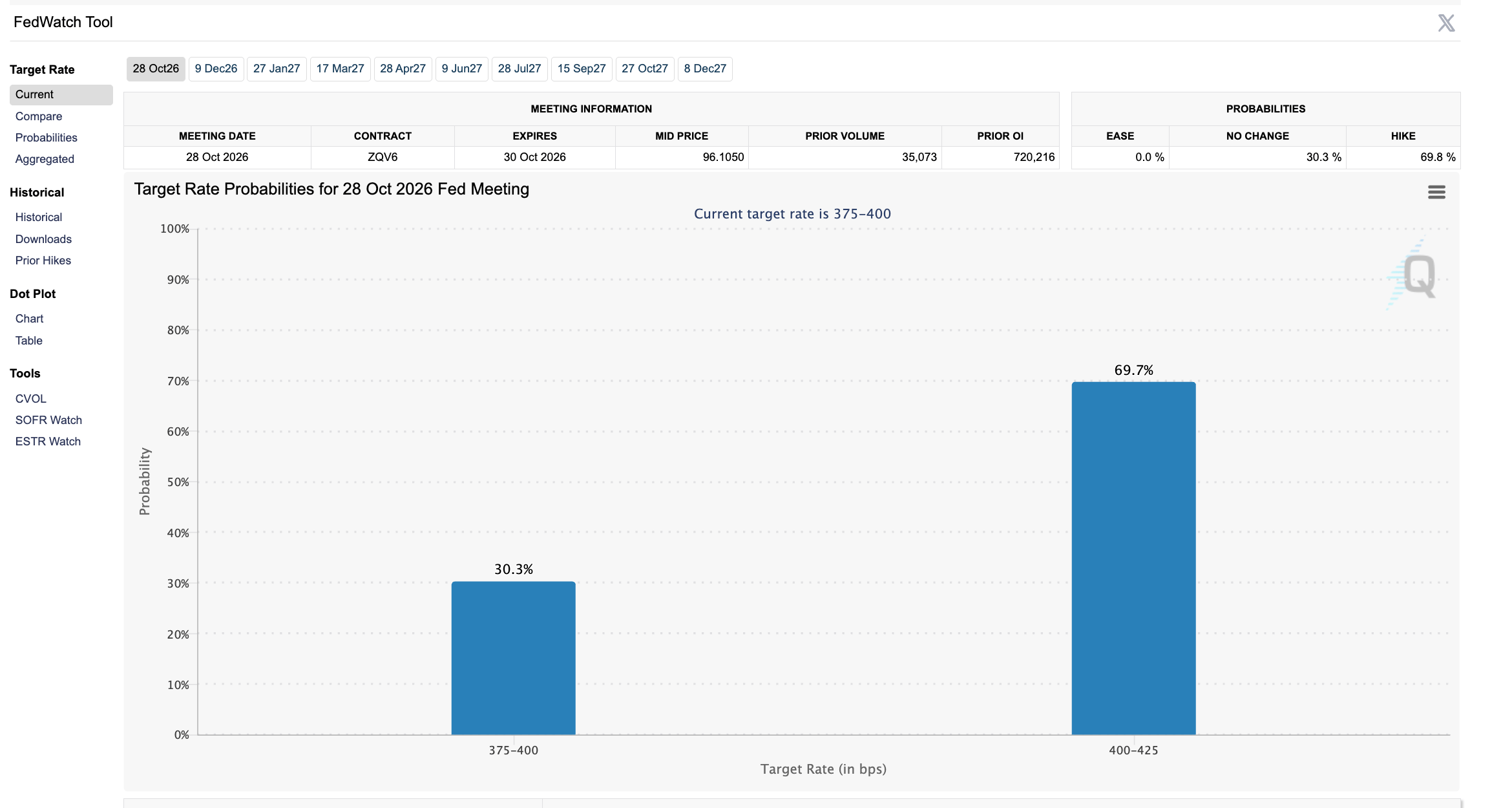1512x808 pixels.
Task: Open the chart hamburger context menu
Action: pyautogui.click(x=1436, y=192)
